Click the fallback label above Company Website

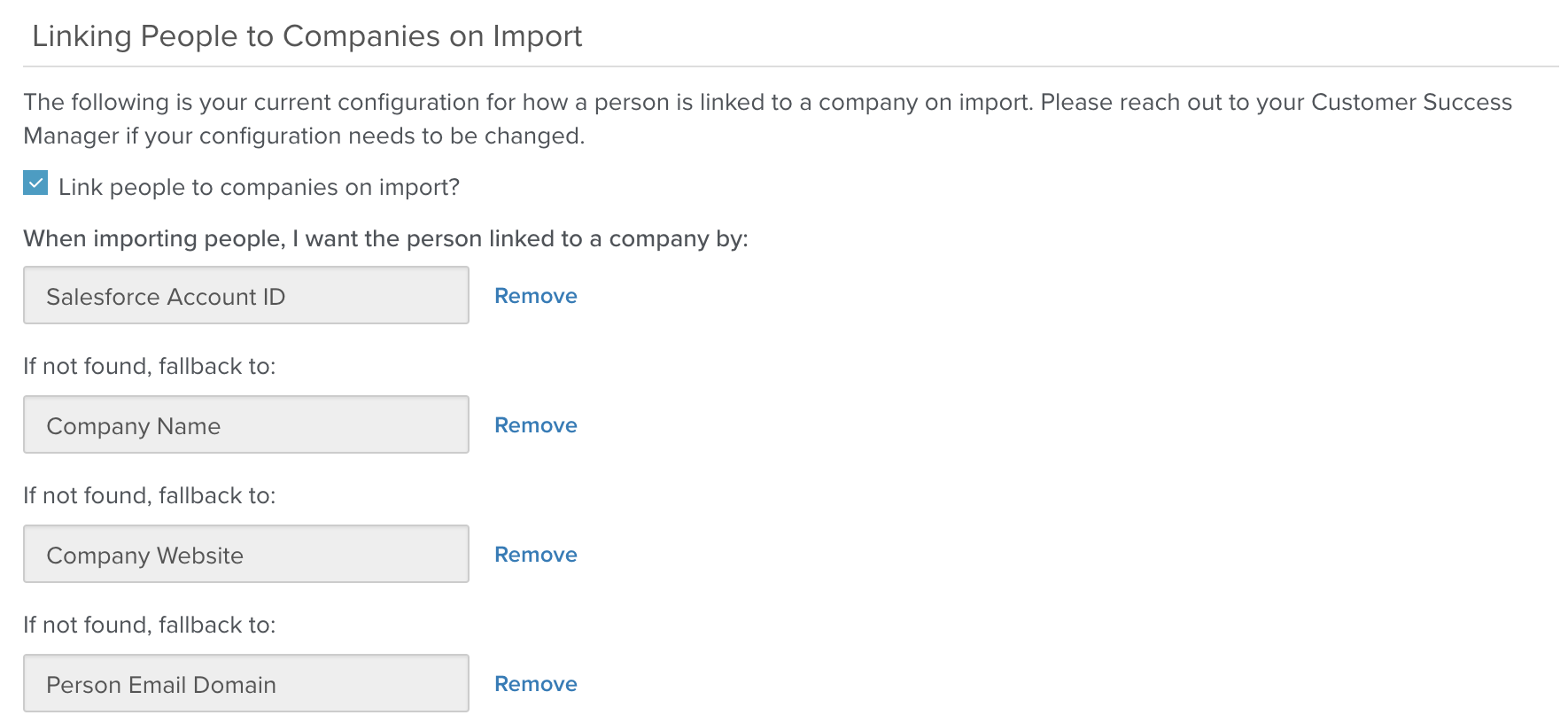click(x=149, y=496)
